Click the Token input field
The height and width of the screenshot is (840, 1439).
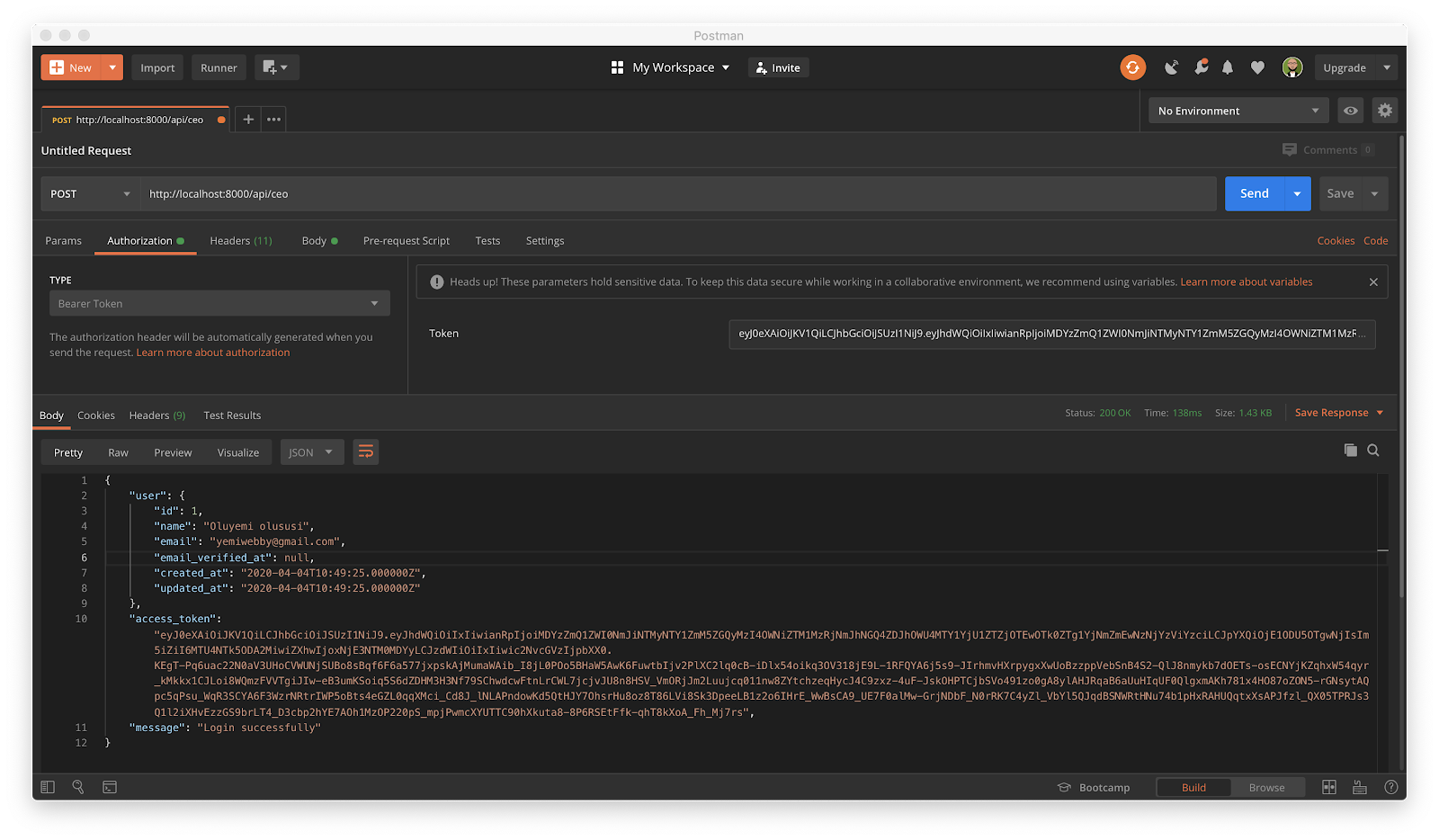[1051, 334]
